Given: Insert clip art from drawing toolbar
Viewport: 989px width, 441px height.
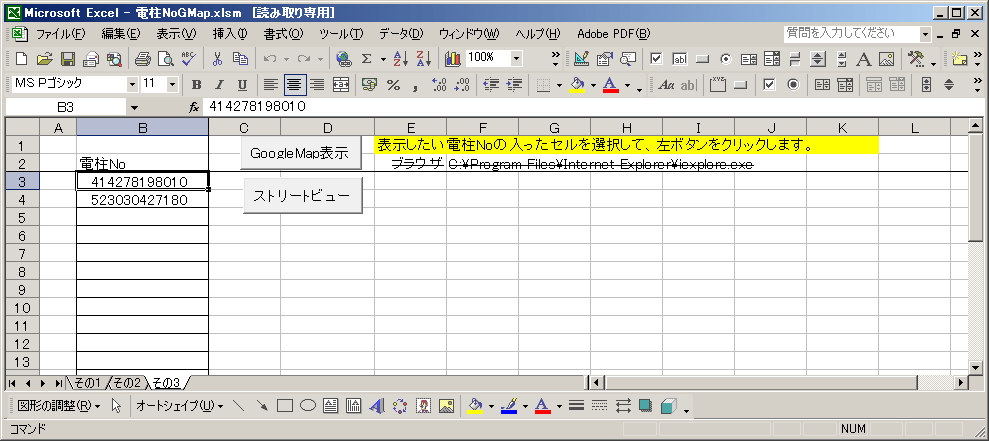Looking at the screenshot, I should [423, 406].
